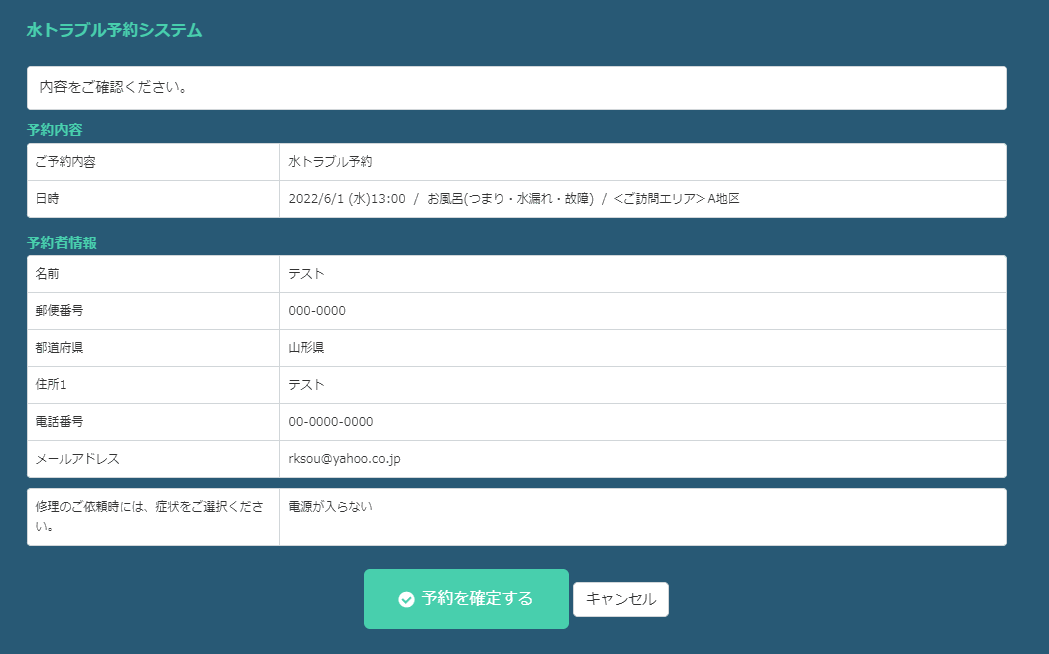
Task: Click the checkmark icon on confirm button
Action: coord(406,599)
